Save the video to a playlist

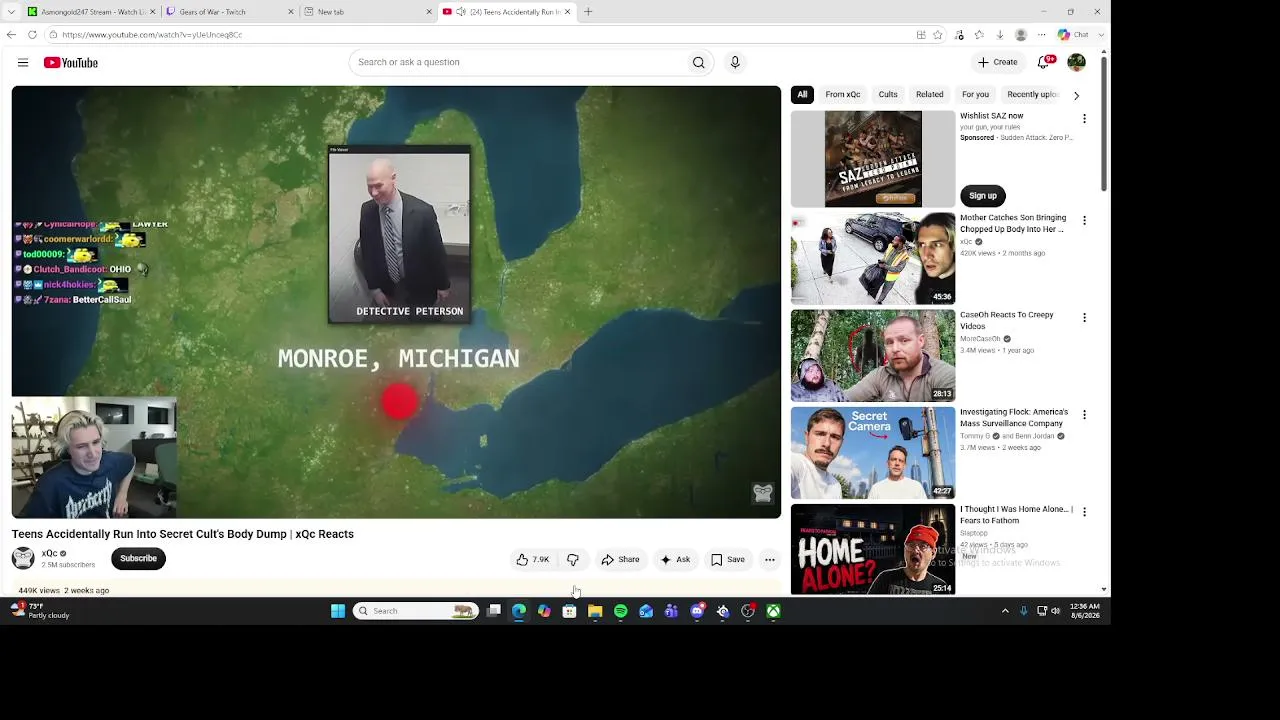[x=728, y=560]
